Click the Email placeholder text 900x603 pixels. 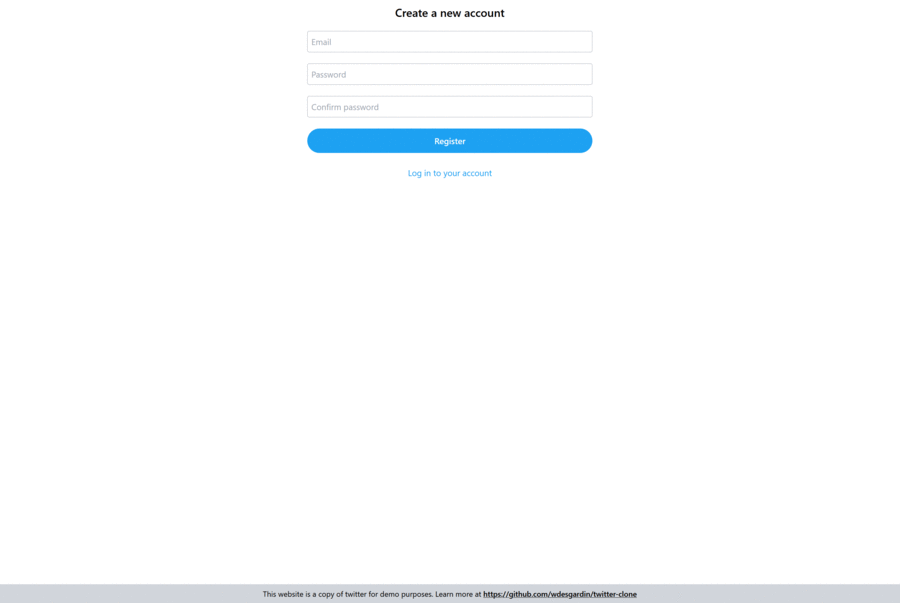click(321, 42)
